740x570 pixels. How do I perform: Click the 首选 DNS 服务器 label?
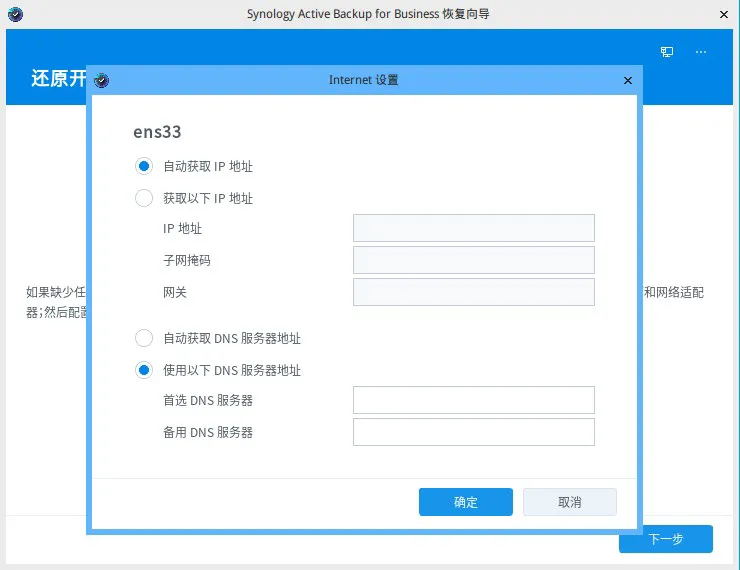[208, 401]
